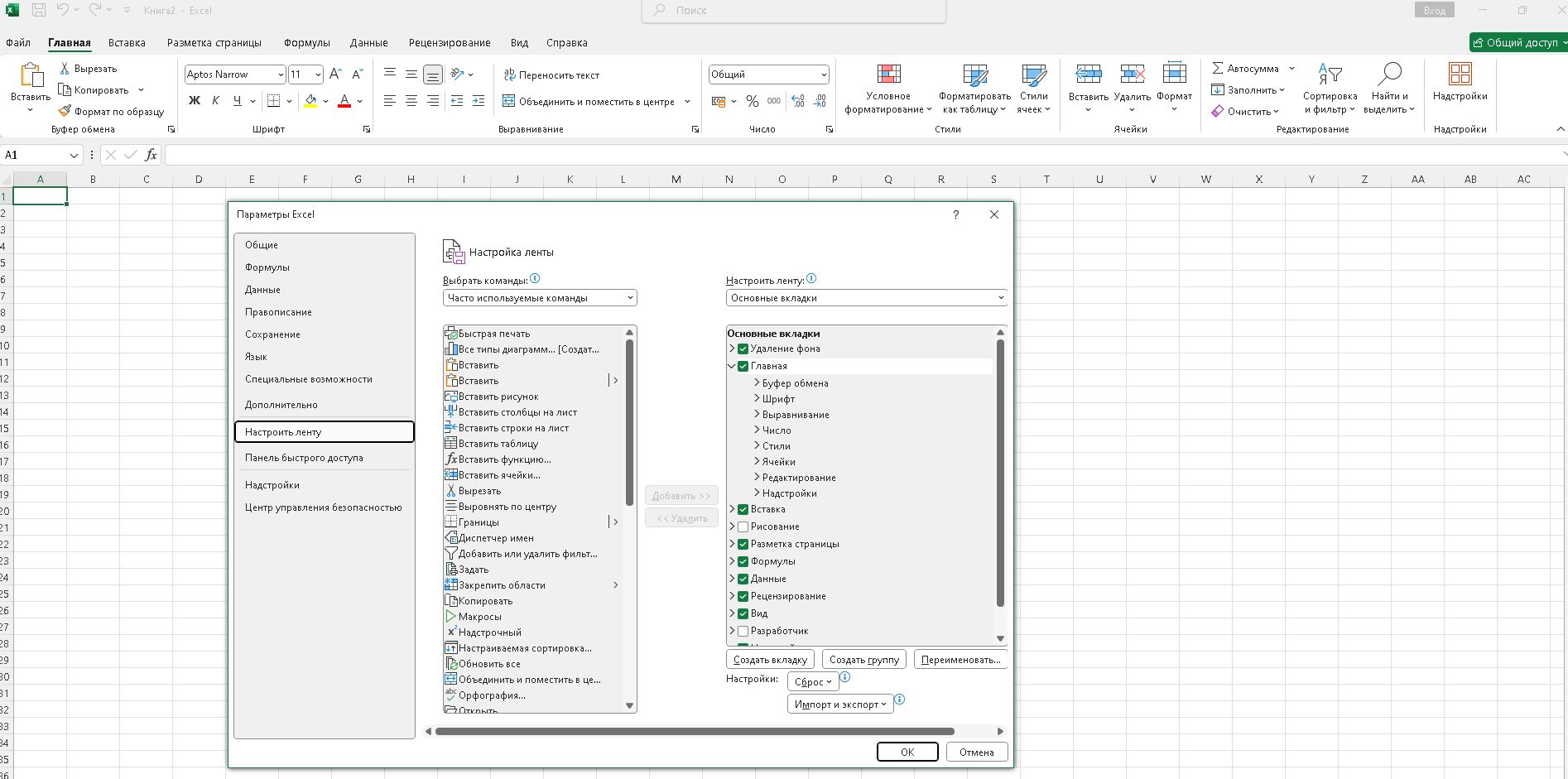This screenshot has height=779, width=1568.
Task: Click the Conditional Formatting icon in ribbon
Action: coord(888,75)
